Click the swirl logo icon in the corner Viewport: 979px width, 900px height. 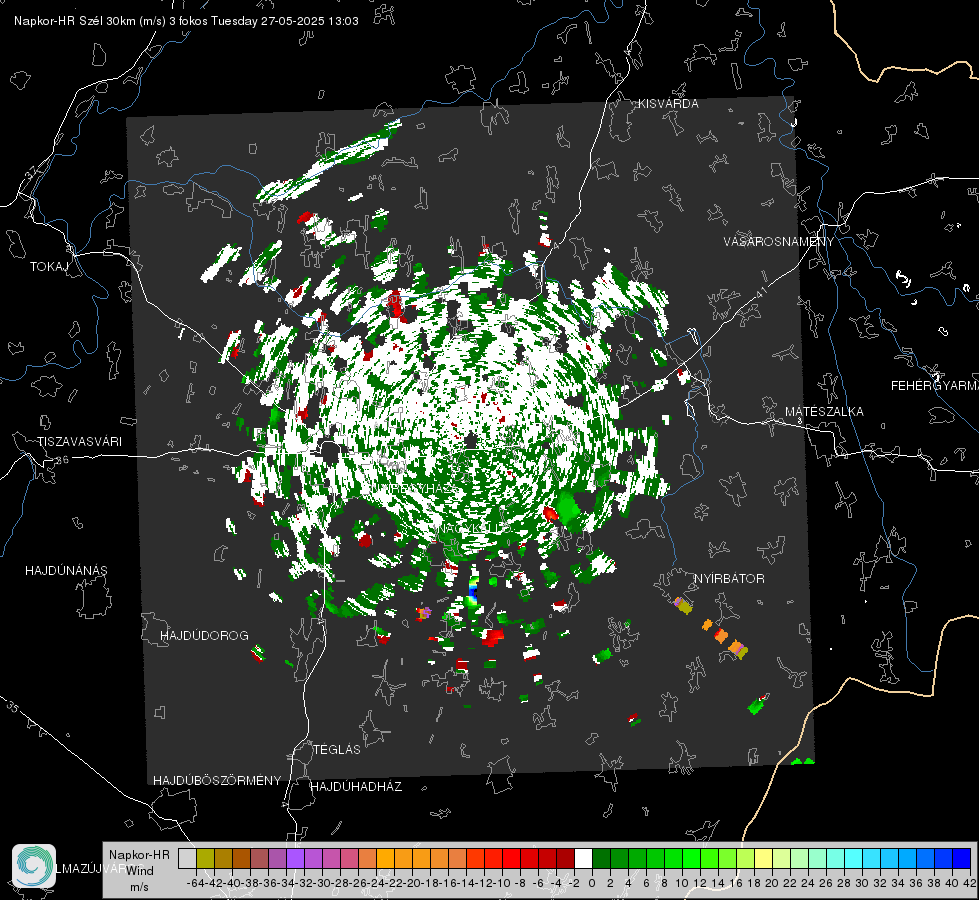pyautogui.click(x=34, y=866)
